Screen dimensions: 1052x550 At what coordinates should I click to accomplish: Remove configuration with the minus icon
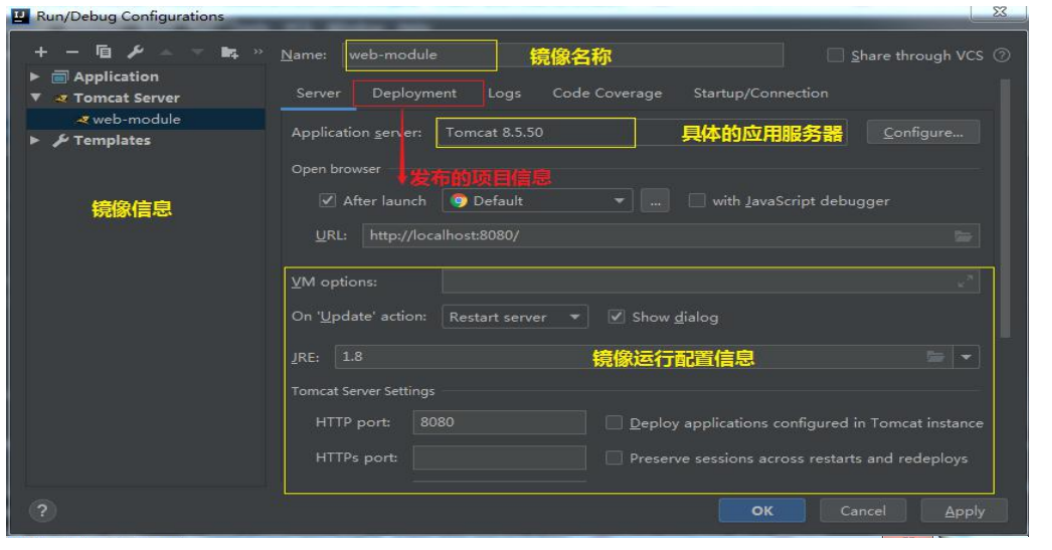point(72,52)
